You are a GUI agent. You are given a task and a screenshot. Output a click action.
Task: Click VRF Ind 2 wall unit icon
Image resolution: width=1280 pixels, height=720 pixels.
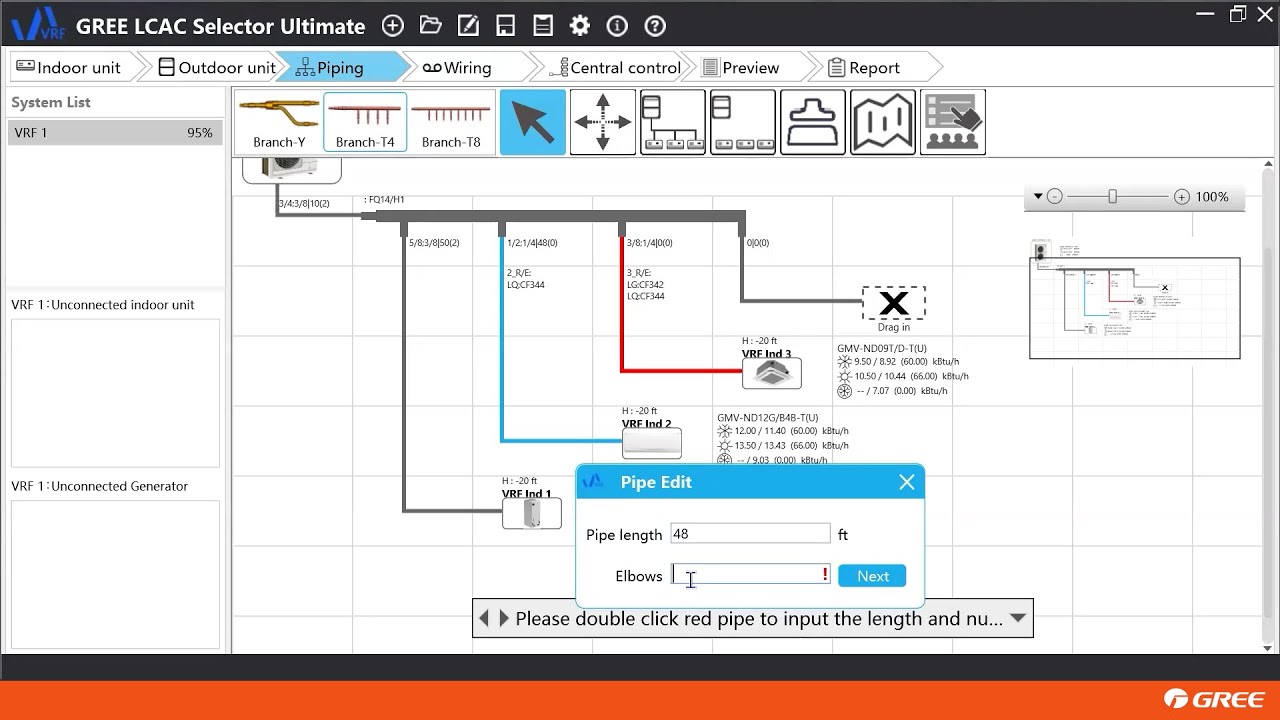652,443
